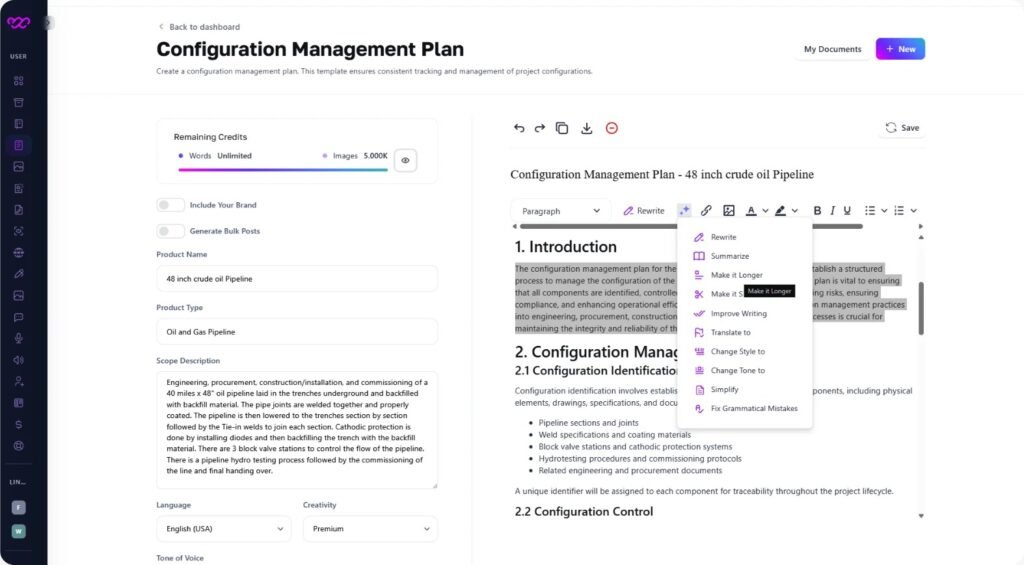This screenshot has width=1024, height=565.
Task: Open the Creativity Premium dropdown
Action: click(370, 529)
